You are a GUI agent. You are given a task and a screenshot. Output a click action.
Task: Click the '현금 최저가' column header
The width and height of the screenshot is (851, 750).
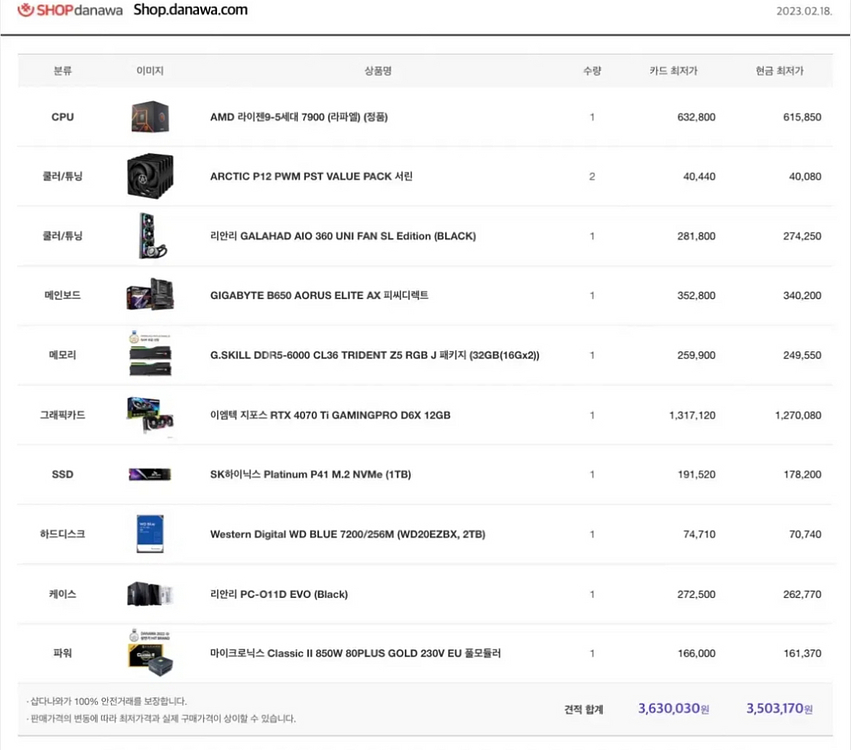click(x=779, y=71)
